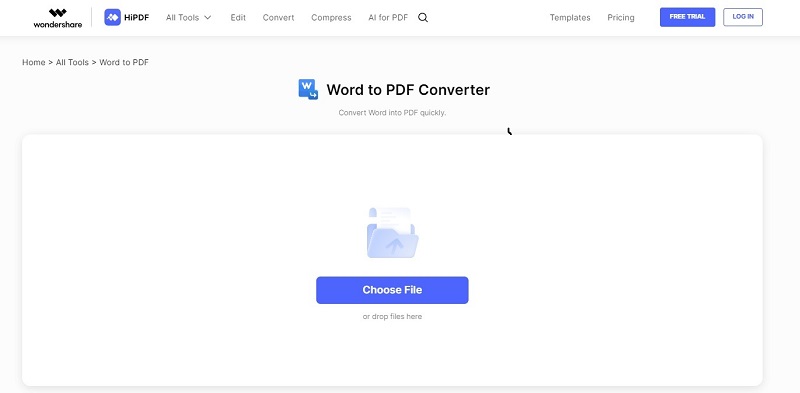Open the Templates page
The image size is (800, 393).
point(570,17)
